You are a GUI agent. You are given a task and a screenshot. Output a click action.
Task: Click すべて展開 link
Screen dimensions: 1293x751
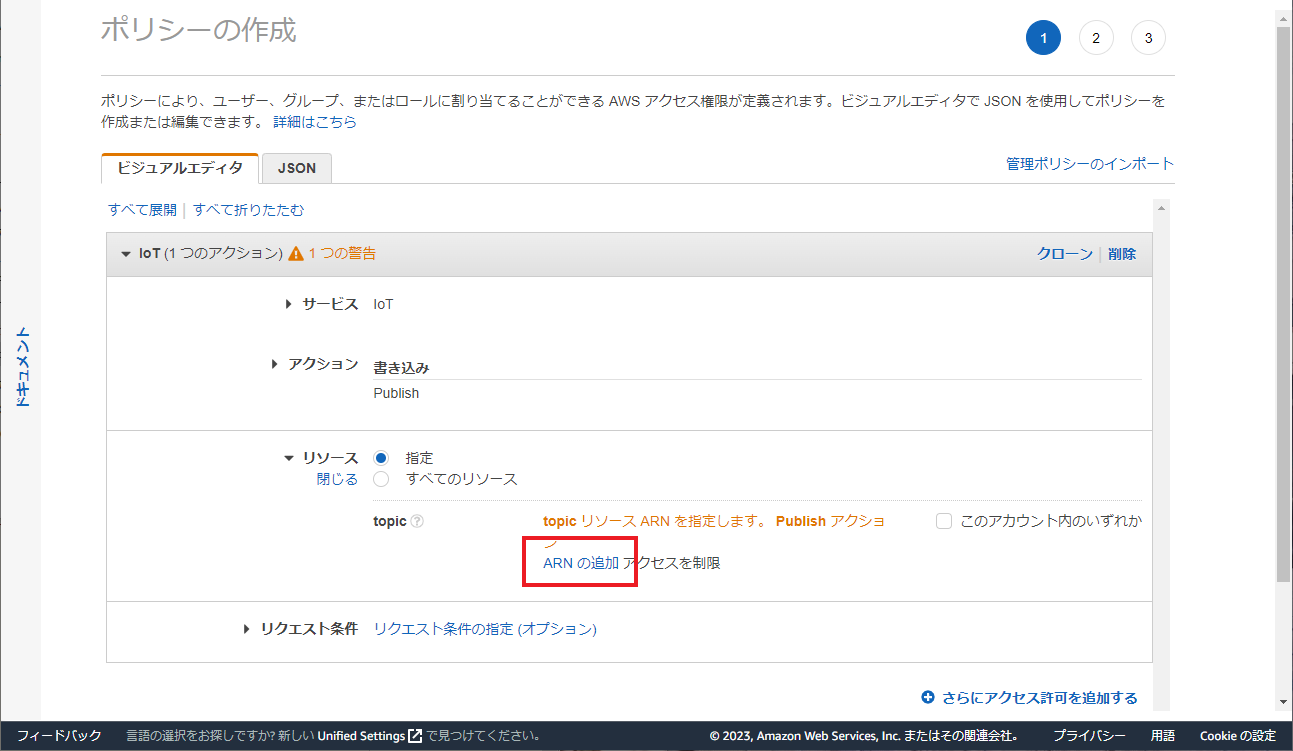[x=142, y=210]
